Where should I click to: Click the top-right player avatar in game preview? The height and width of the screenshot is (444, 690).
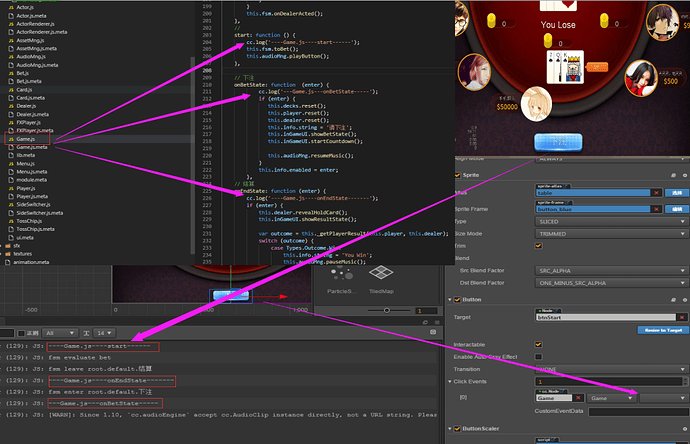(x=662, y=22)
